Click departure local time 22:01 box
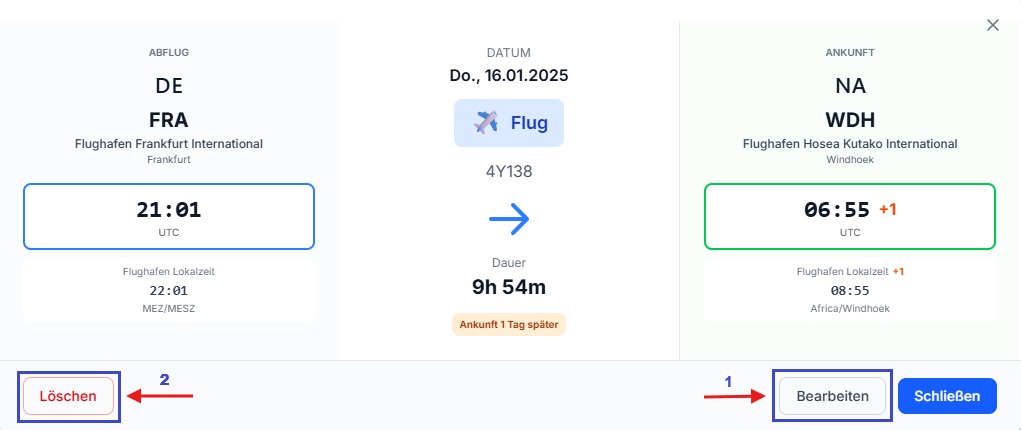1021x430 pixels. tap(169, 290)
